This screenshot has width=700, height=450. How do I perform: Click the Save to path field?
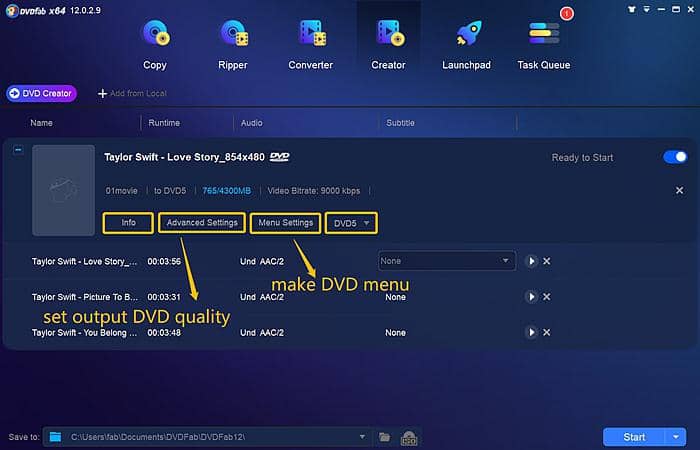[x=208, y=437]
